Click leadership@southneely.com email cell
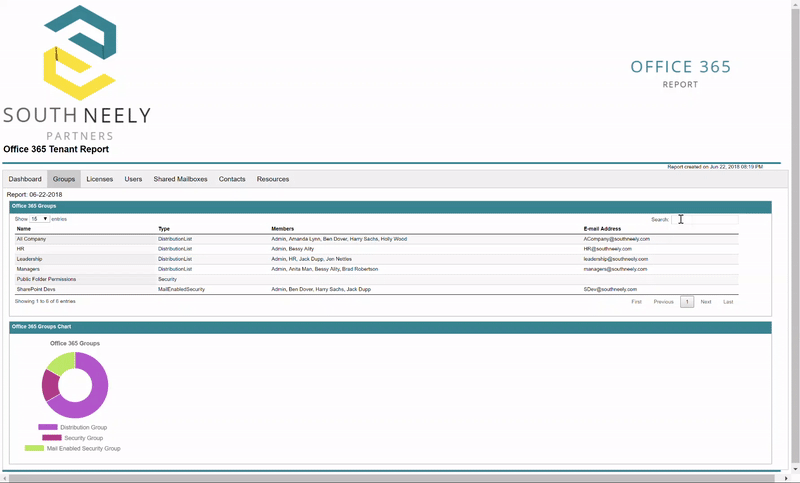800x483 pixels. (x=616, y=259)
